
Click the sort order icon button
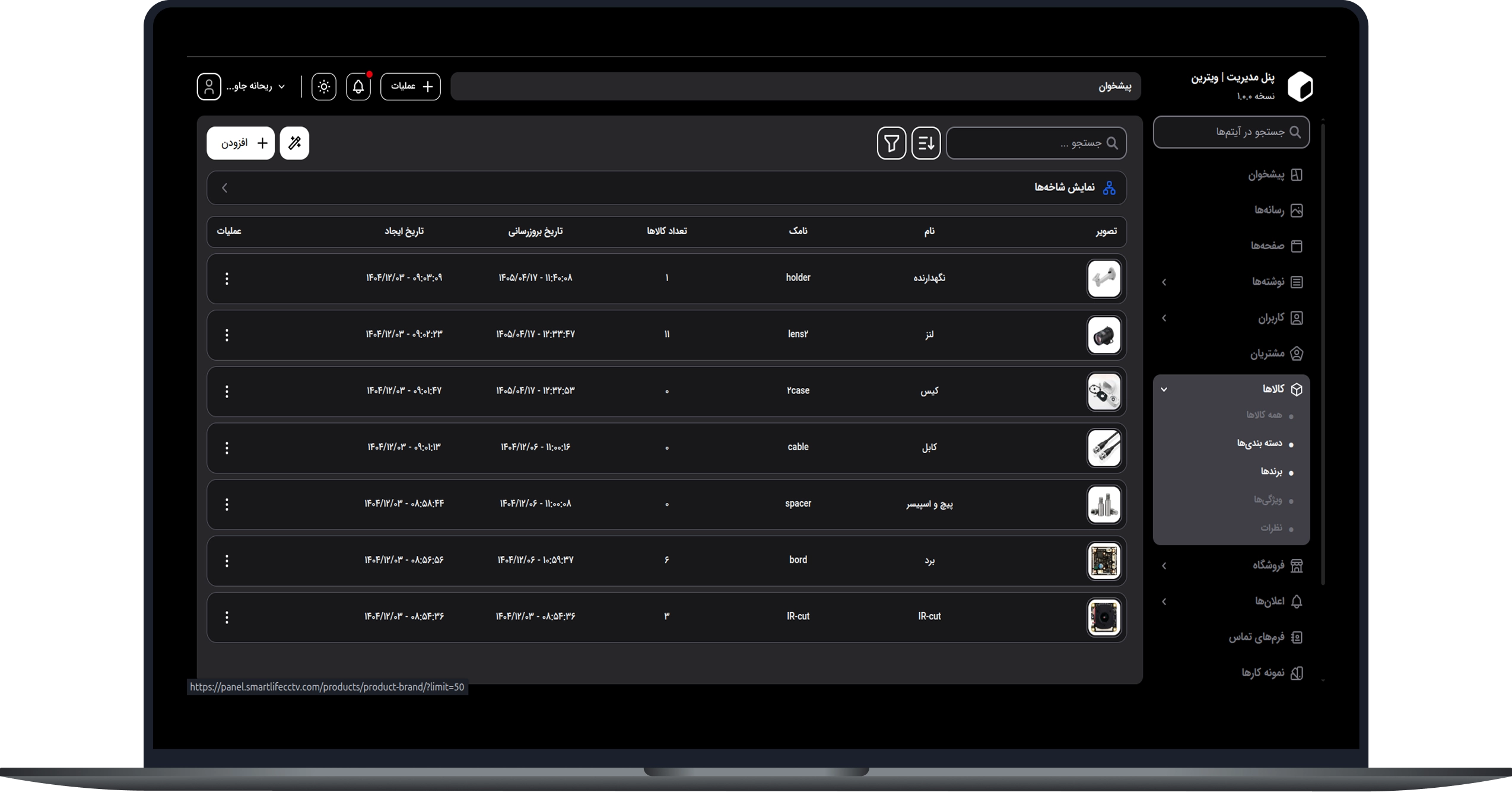926,143
